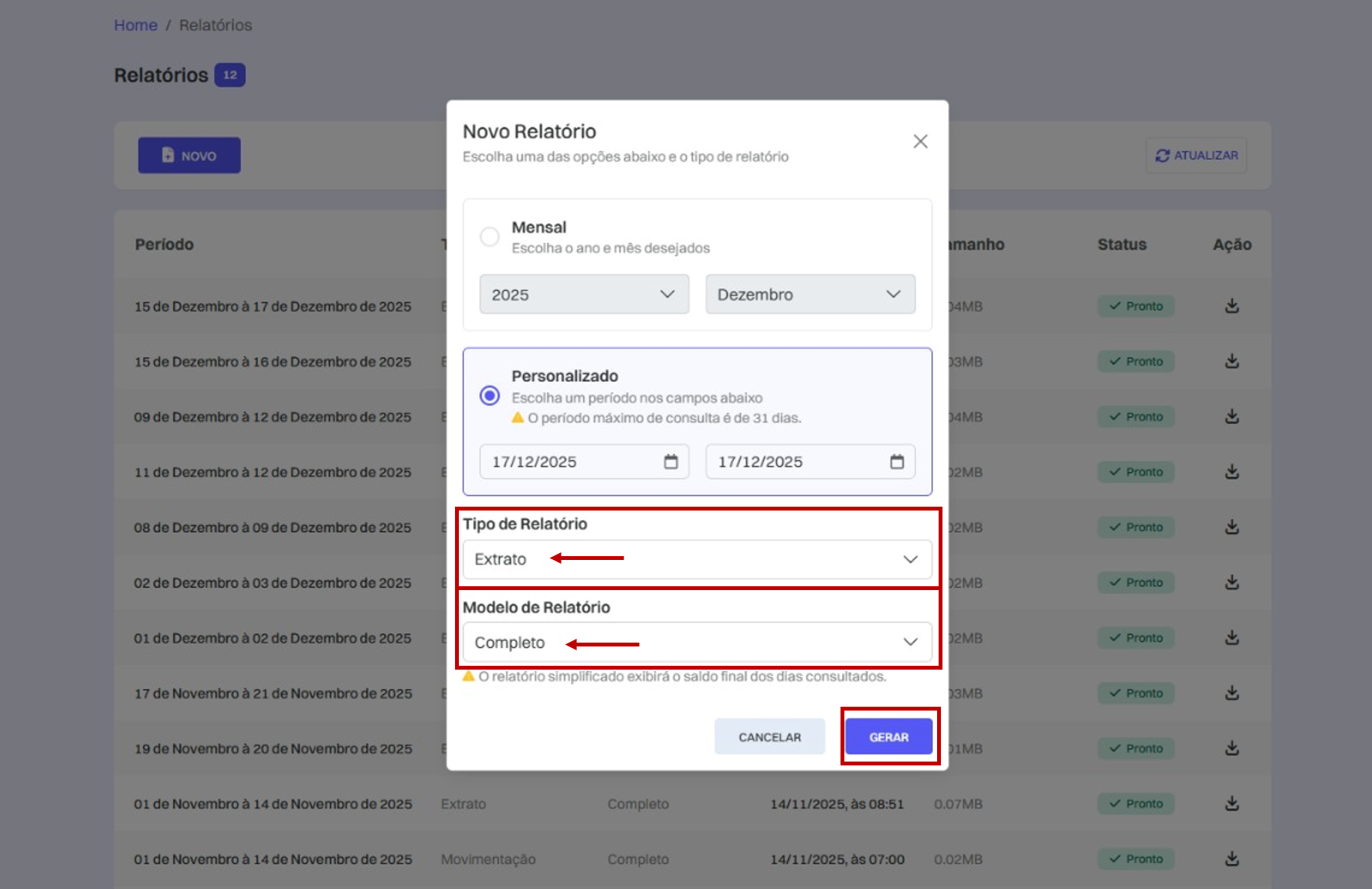Screen dimensions: 1372x889
Task: Click the ATUALIZAR refresh button
Action: pyautogui.click(x=1196, y=155)
